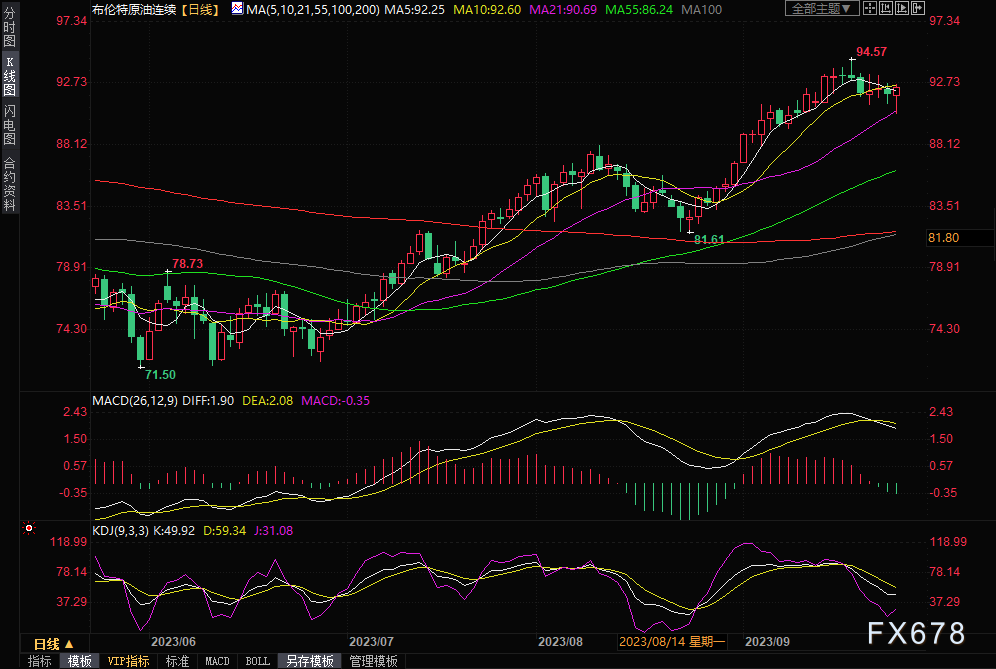Click the DEA:2.08 value
The width and height of the screenshot is (996, 669).
click(x=267, y=401)
